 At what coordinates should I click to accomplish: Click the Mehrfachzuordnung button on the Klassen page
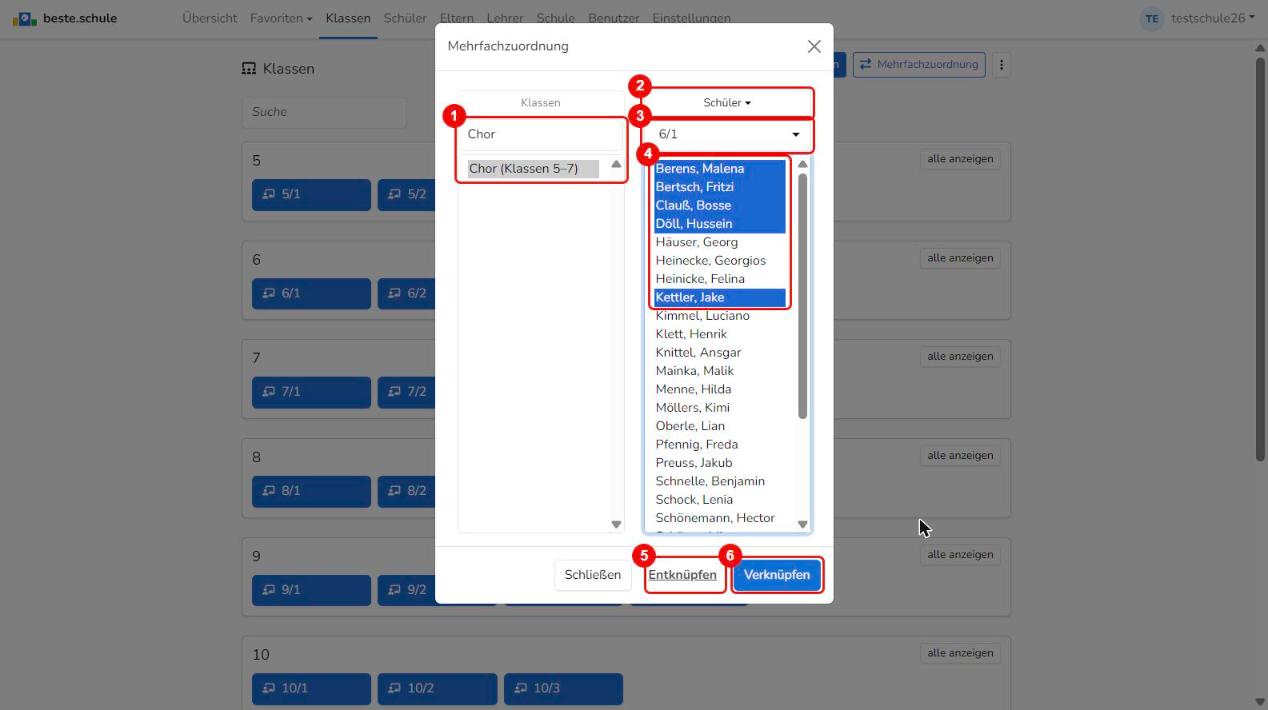pyautogui.click(x=919, y=65)
